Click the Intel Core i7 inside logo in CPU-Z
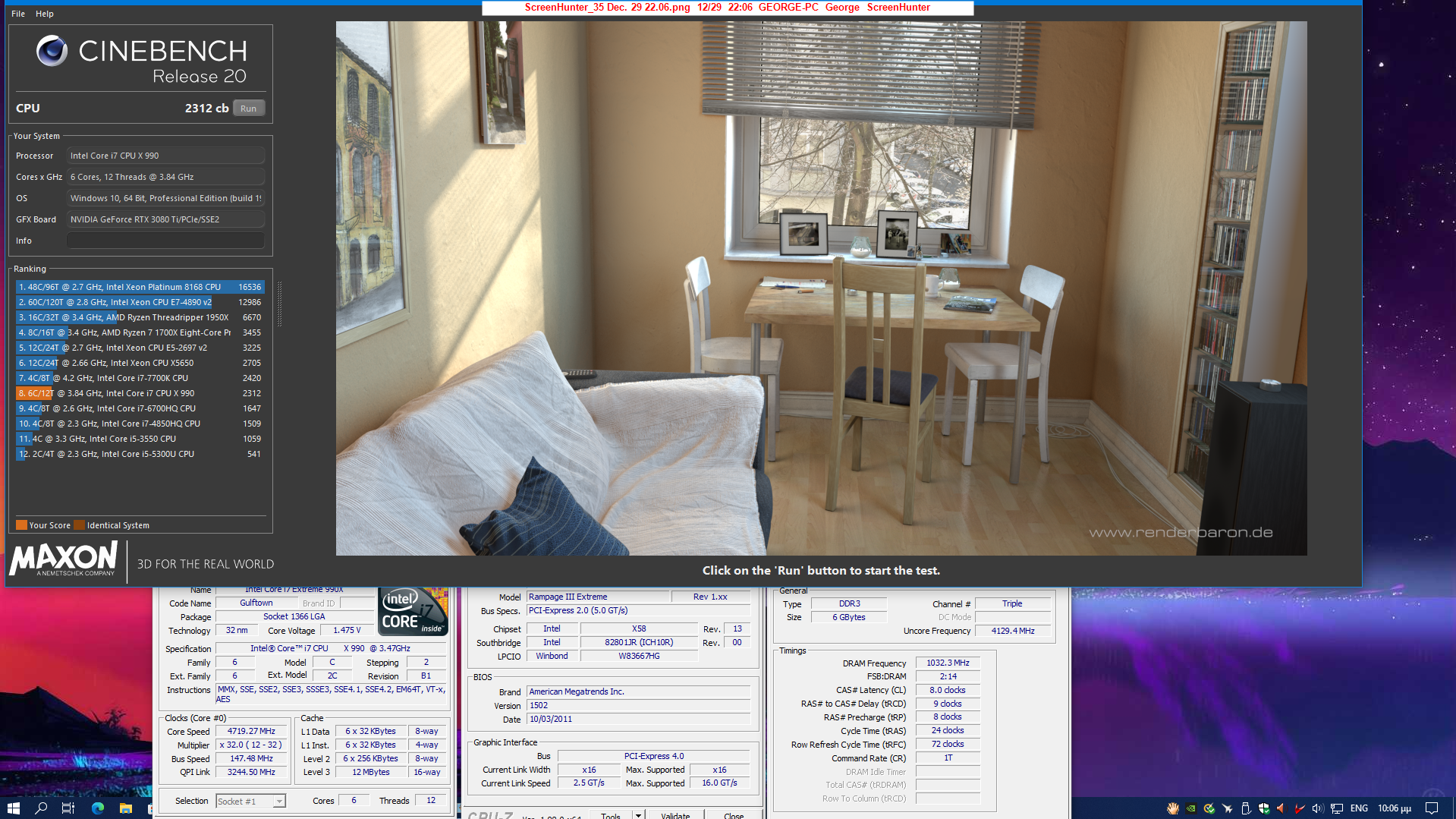This screenshot has height=819, width=1456. [414, 611]
